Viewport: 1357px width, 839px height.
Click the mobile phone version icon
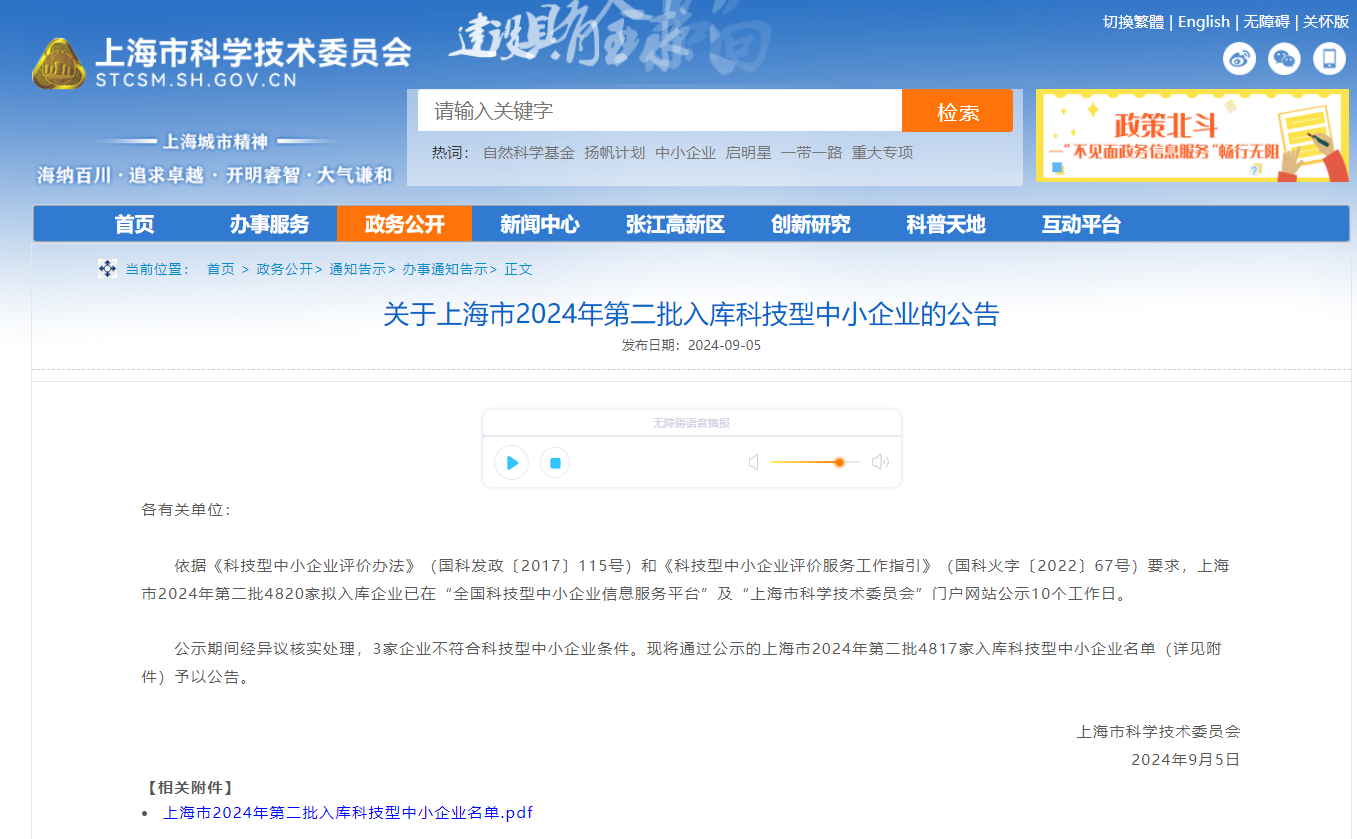coord(1329,59)
